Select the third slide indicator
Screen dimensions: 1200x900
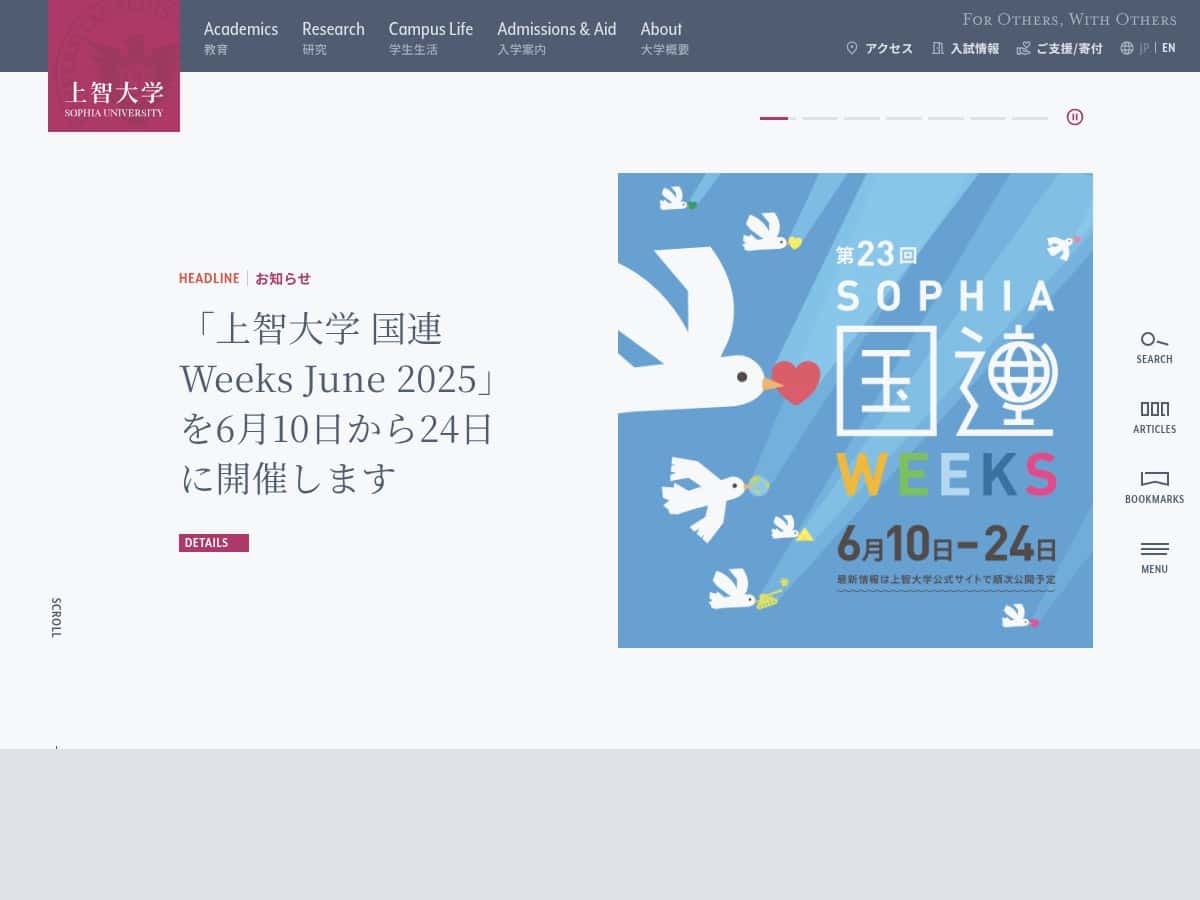(x=862, y=118)
